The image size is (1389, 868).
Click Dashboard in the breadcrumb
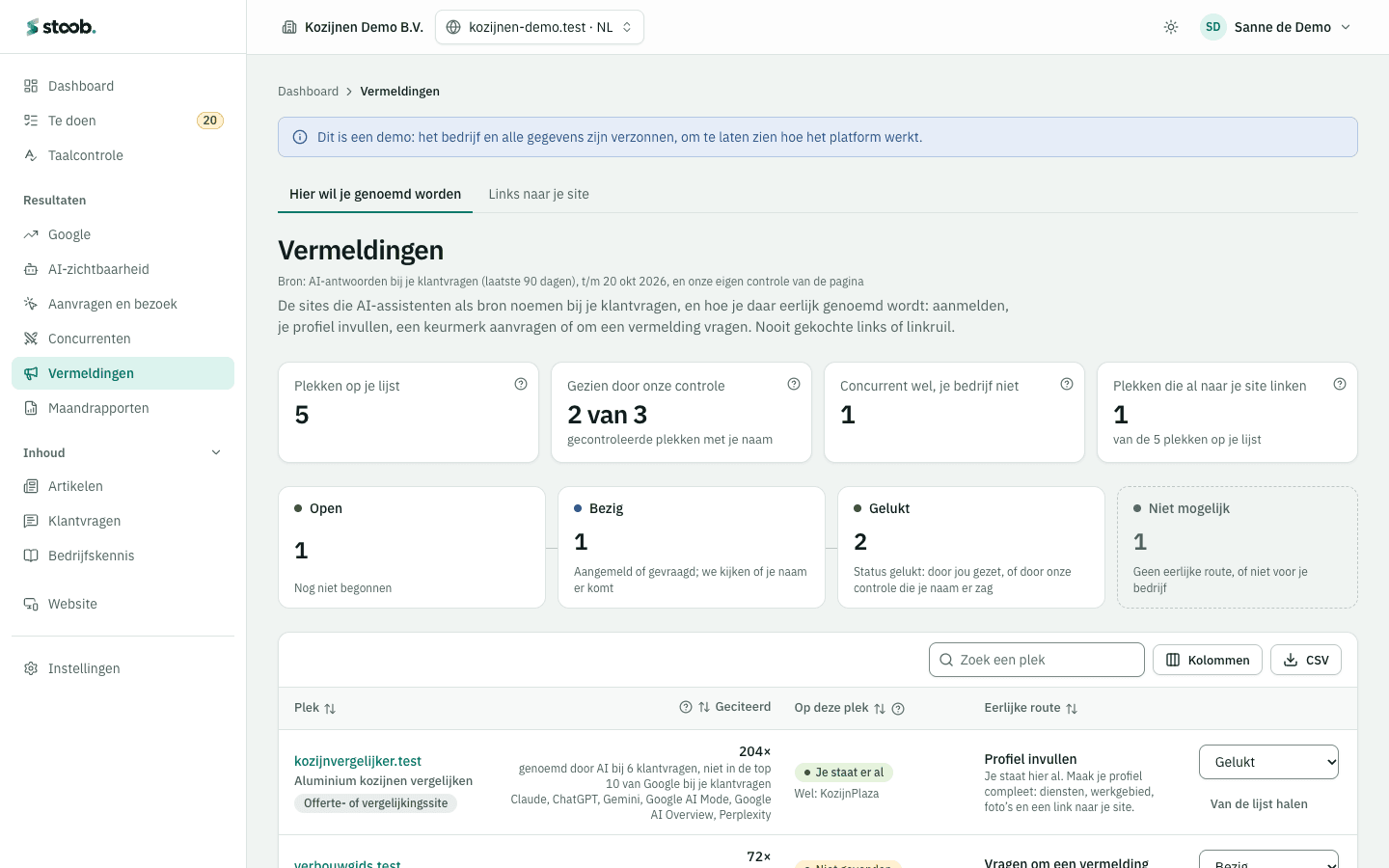click(x=308, y=92)
